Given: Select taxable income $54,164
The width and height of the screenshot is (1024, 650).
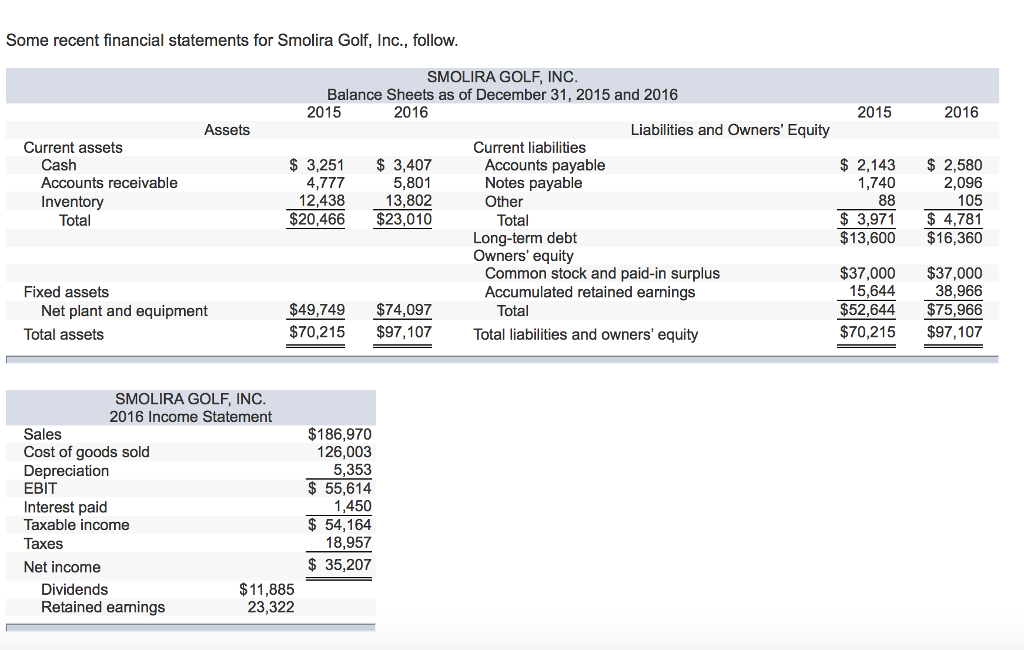Looking at the screenshot, I should click(x=340, y=525).
